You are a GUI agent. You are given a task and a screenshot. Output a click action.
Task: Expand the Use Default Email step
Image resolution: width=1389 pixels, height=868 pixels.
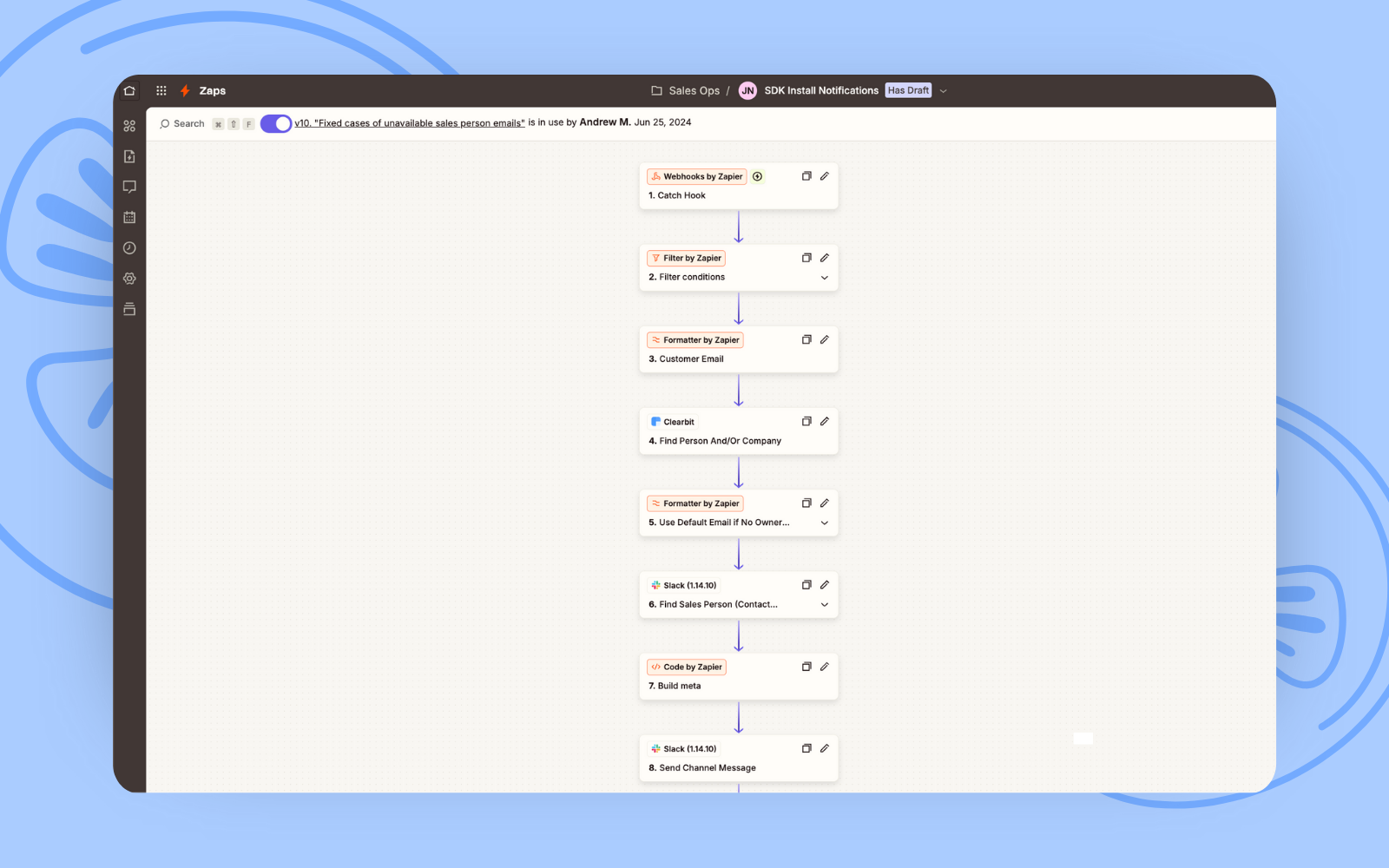point(825,523)
